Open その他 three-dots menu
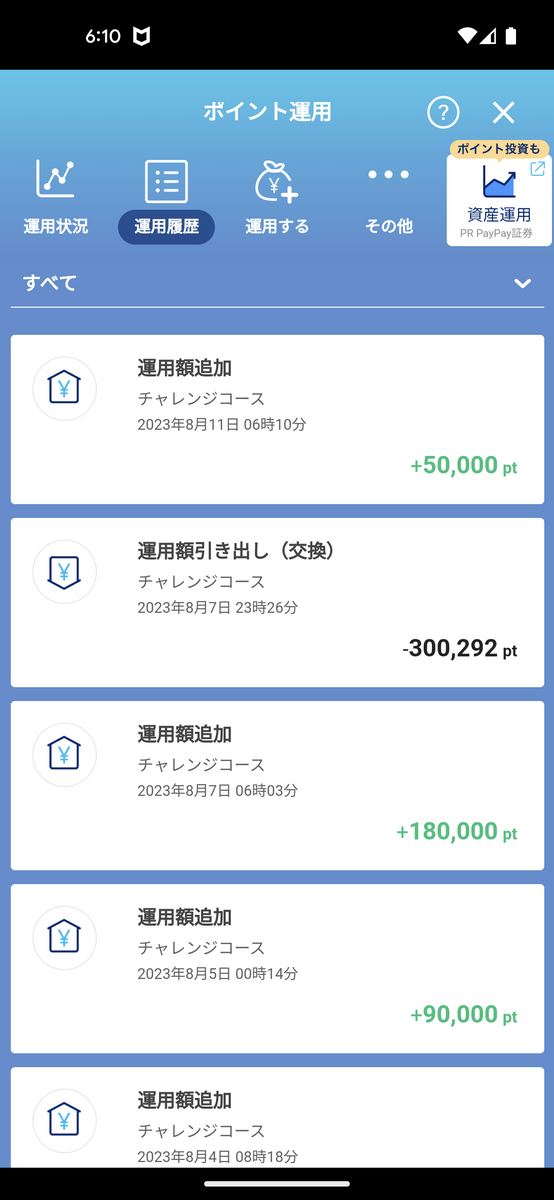This screenshot has height=1200, width=554. pyautogui.click(x=388, y=175)
